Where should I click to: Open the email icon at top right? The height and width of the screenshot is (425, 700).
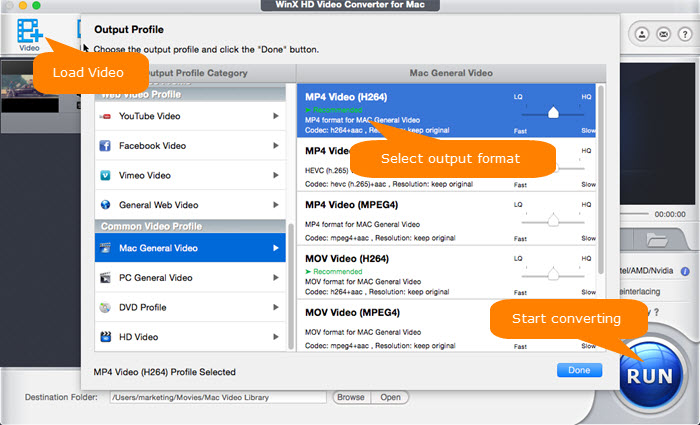coord(663,34)
